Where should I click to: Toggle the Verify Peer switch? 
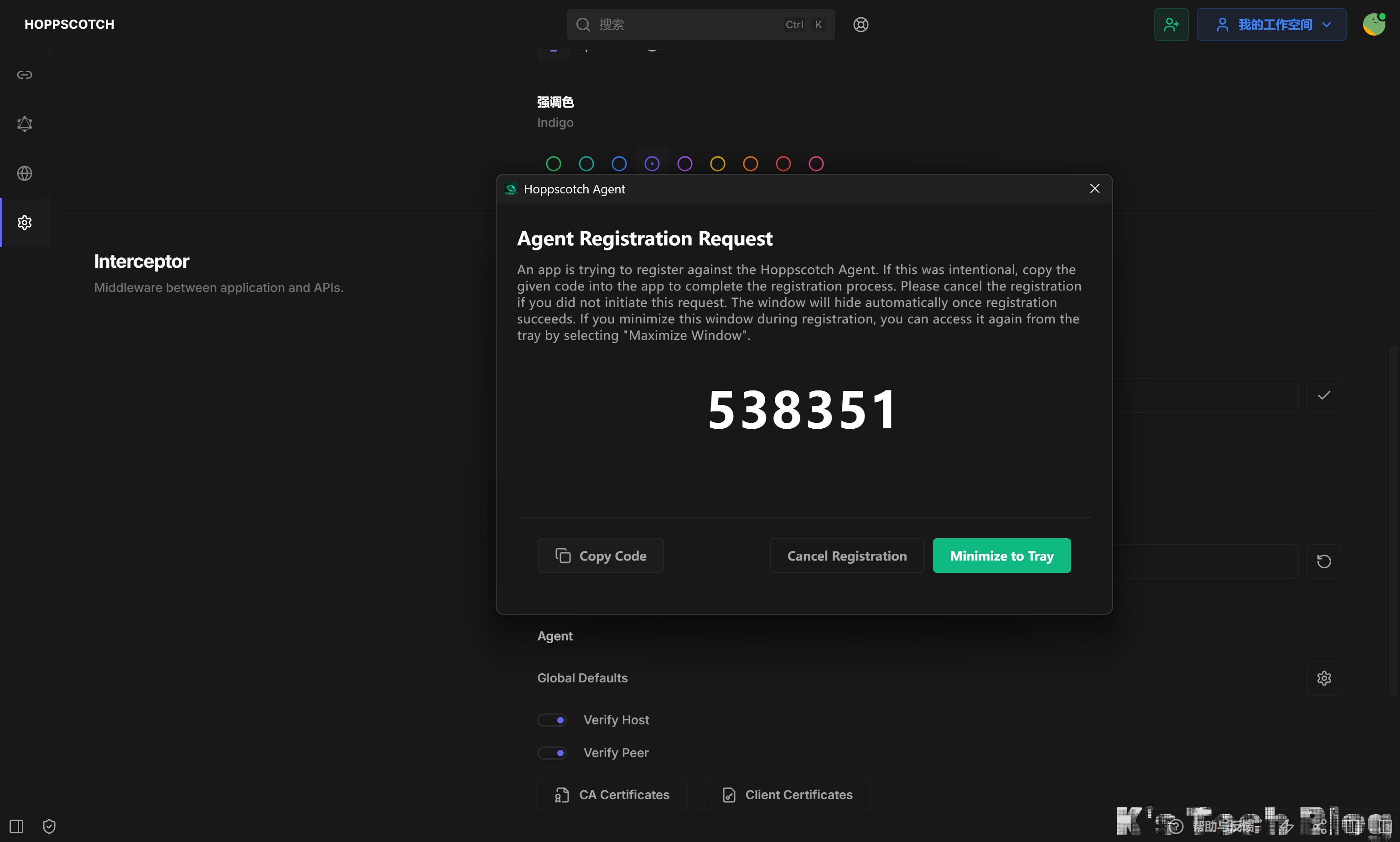[552, 753]
